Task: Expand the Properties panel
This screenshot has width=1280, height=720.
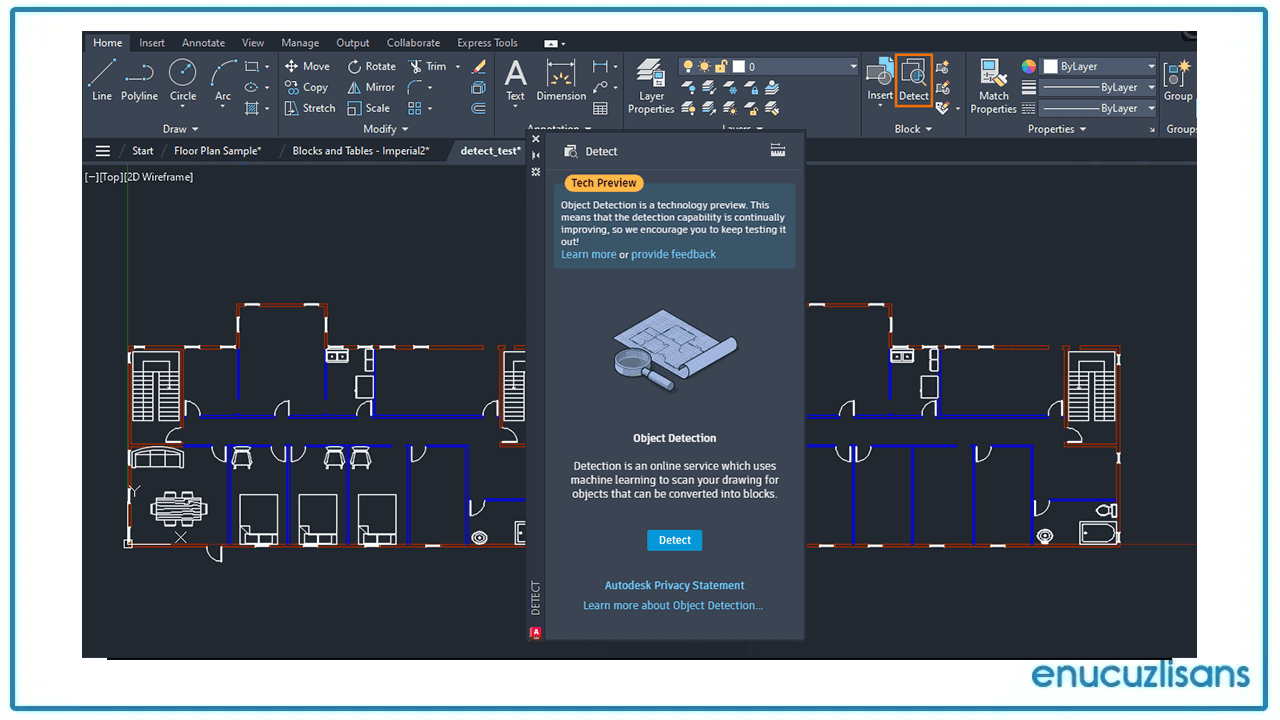Action: point(1057,129)
